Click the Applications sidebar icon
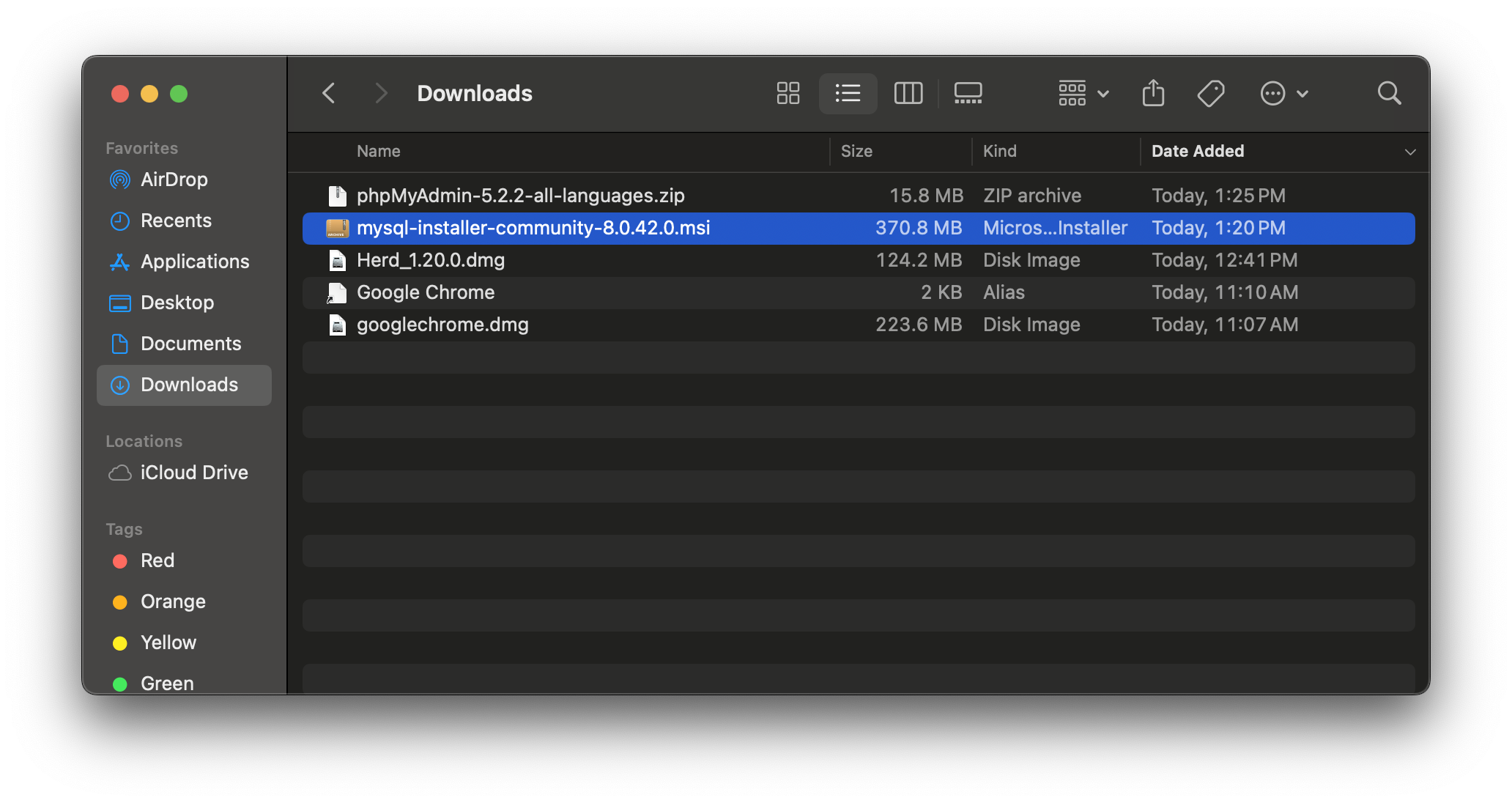Screen dimensions: 1512x803 (x=120, y=262)
